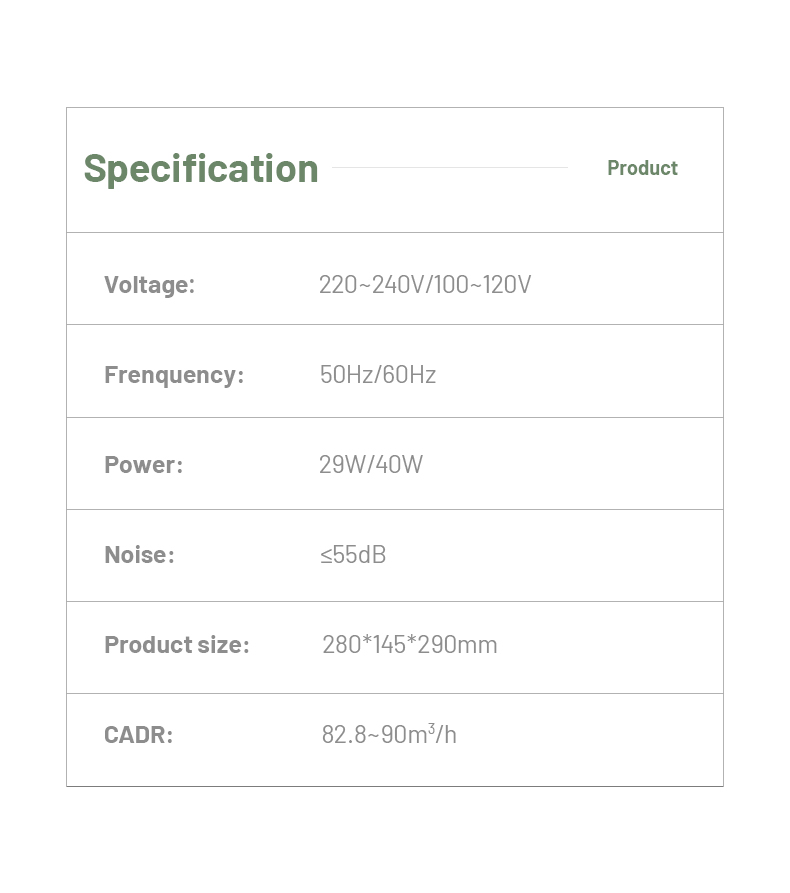
Task: Select the Voltage label
Action: click(x=149, y=285)
